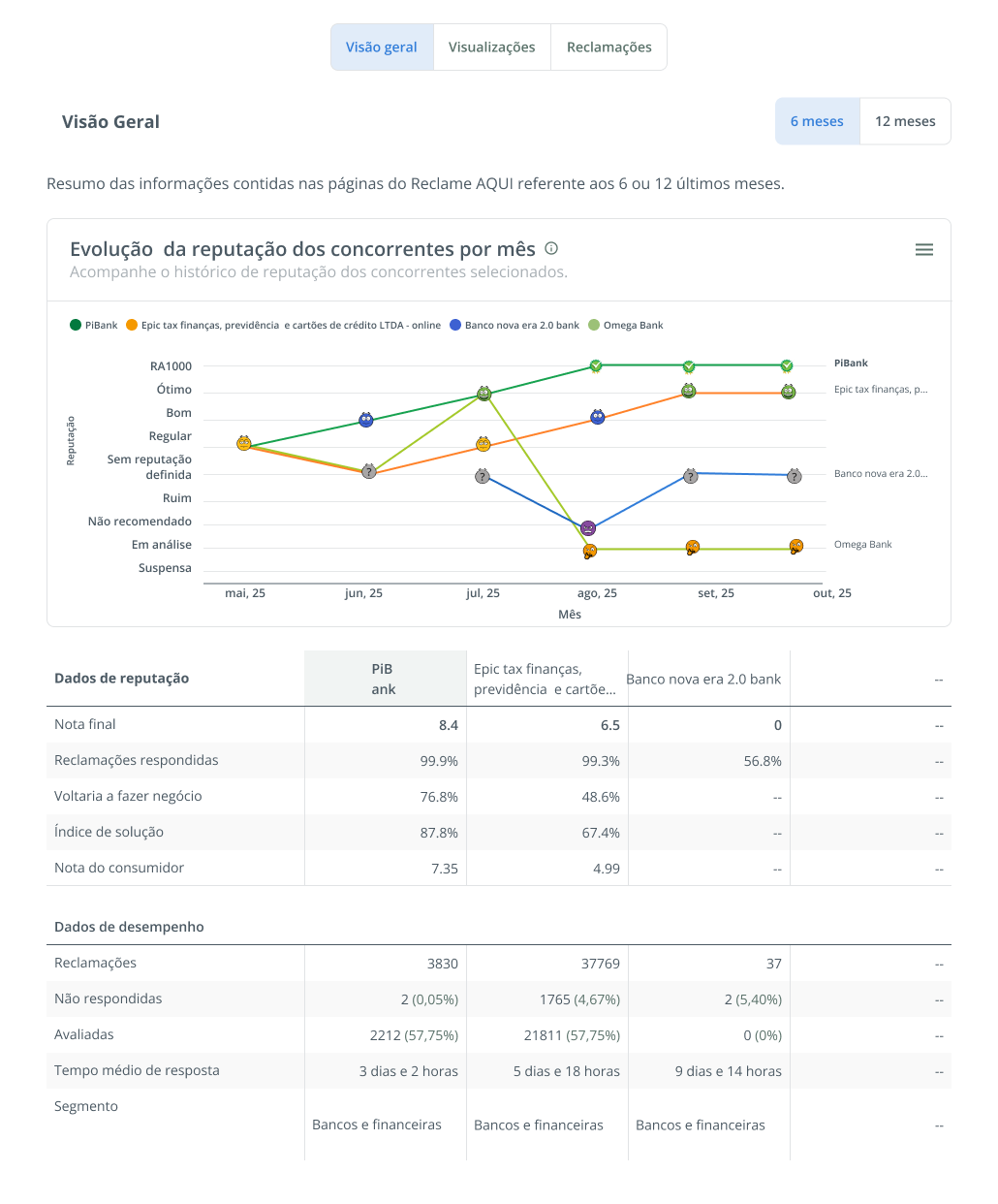Click the 37769 Reclamações count
Viewport: 998px width, 1204px height.
tap(600, 964)
